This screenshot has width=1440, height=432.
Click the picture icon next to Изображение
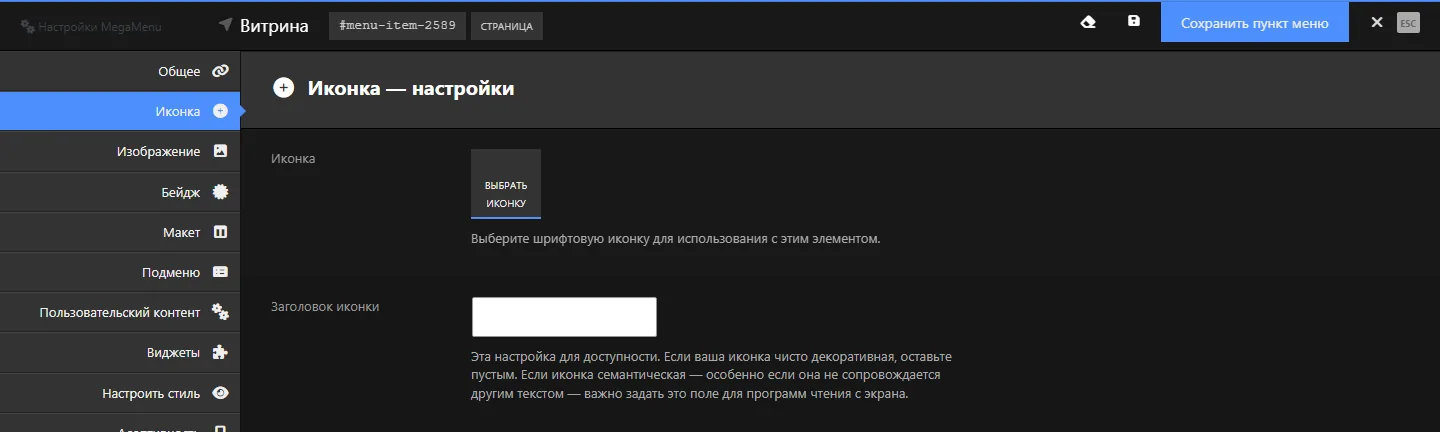[221, 151]
